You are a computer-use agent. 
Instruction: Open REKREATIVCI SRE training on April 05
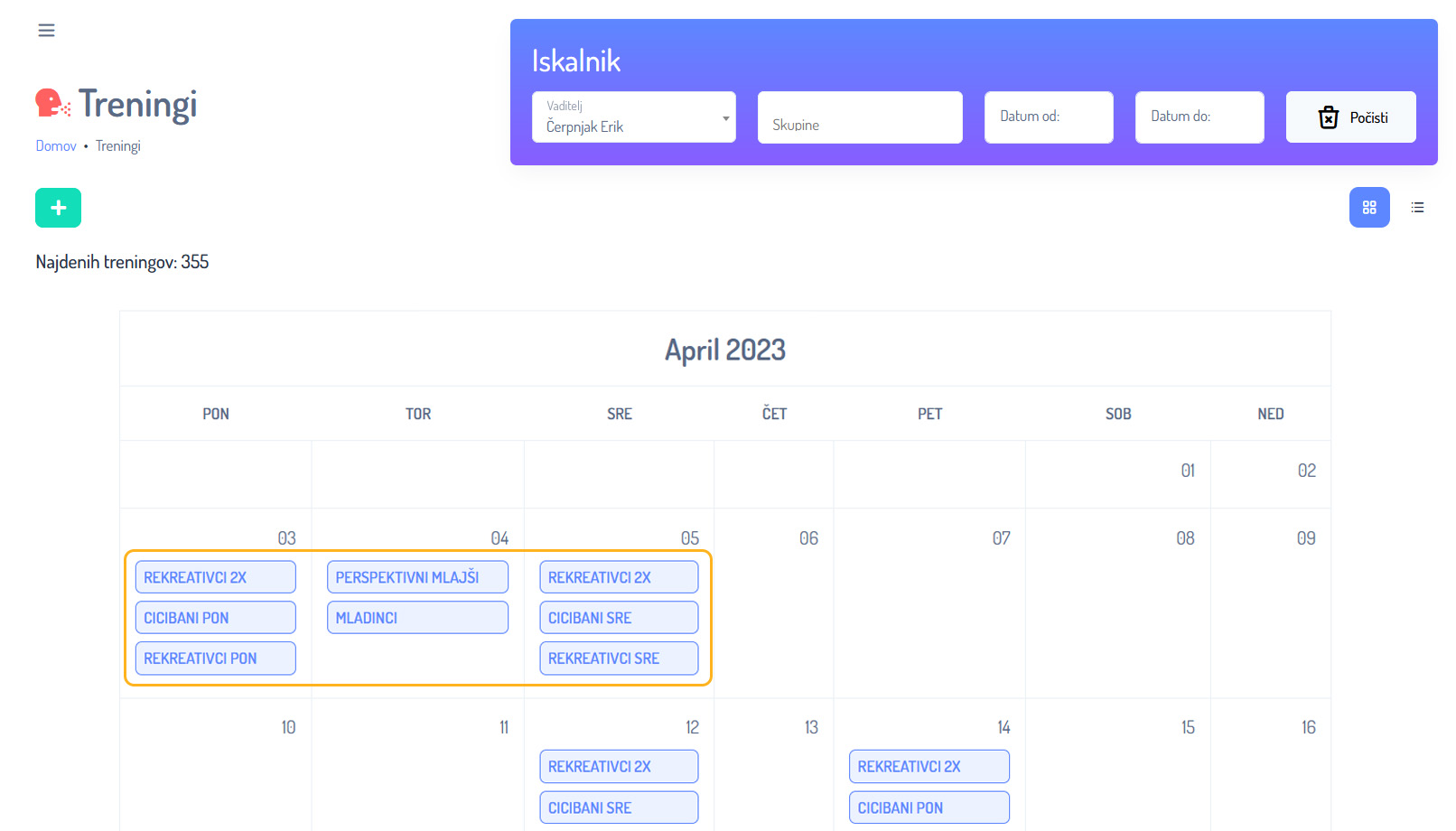click(619, 658)
